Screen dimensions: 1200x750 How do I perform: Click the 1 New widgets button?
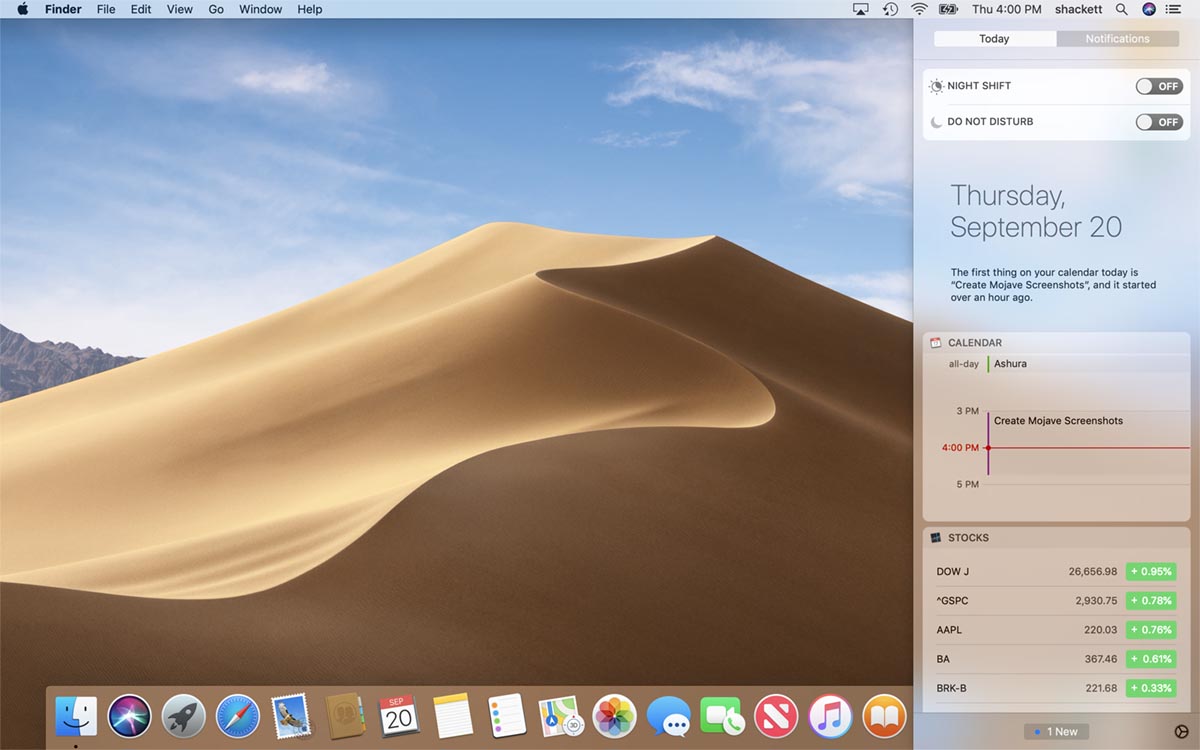1055,731
